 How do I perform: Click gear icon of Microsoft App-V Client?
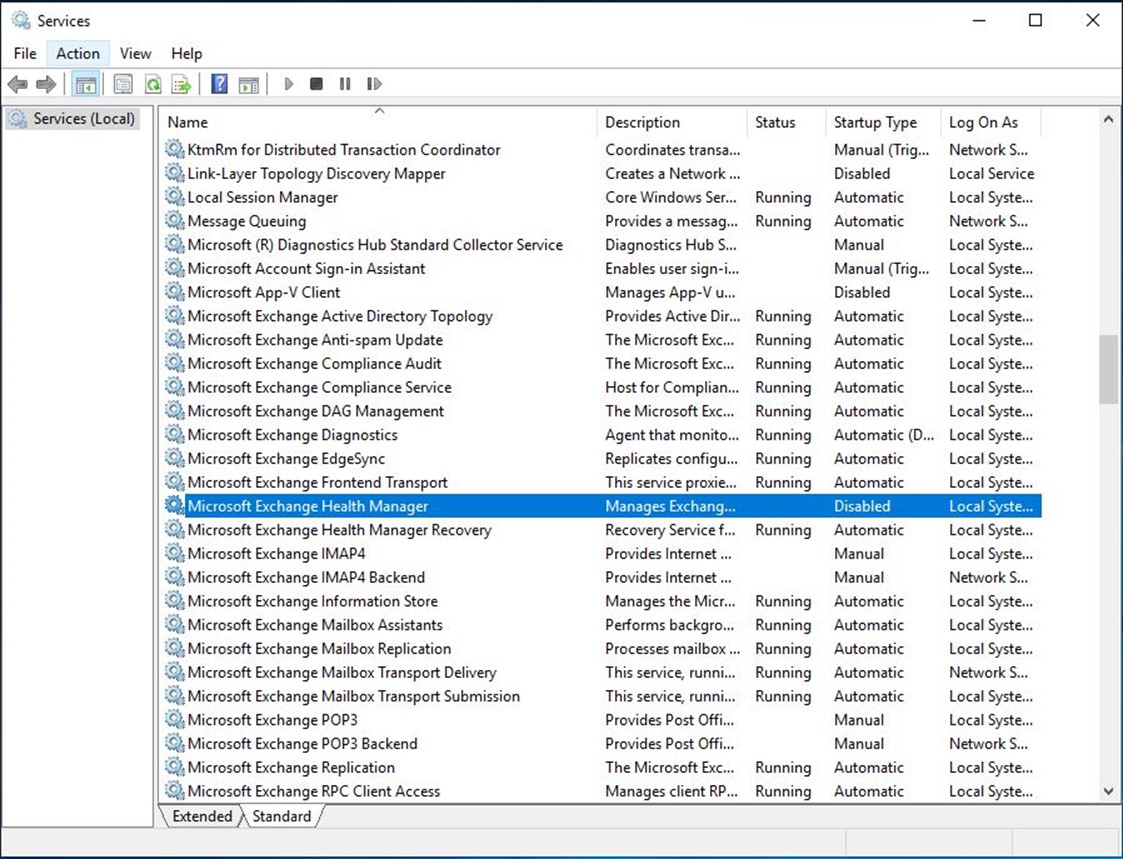pyautogui.click(x=174, y=292)
